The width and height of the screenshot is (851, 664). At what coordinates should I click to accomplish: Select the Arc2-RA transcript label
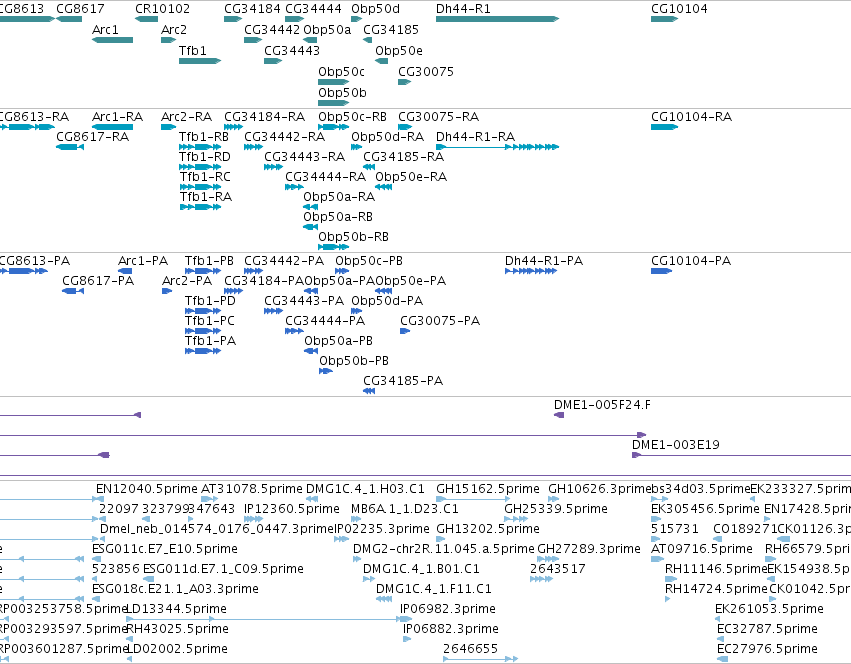(x=186, y=117)
